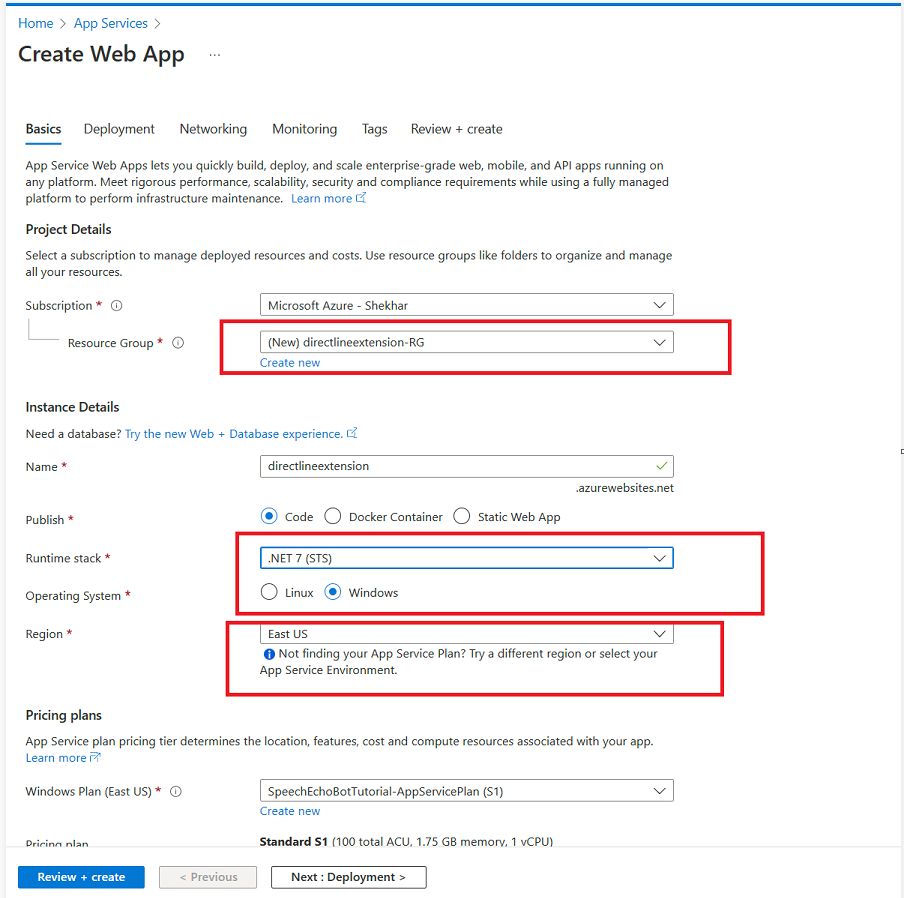This screenshot has width=904, height=898.
Task: Click the Review + create button
Action: pyautogui.click(x=81, y=877)
